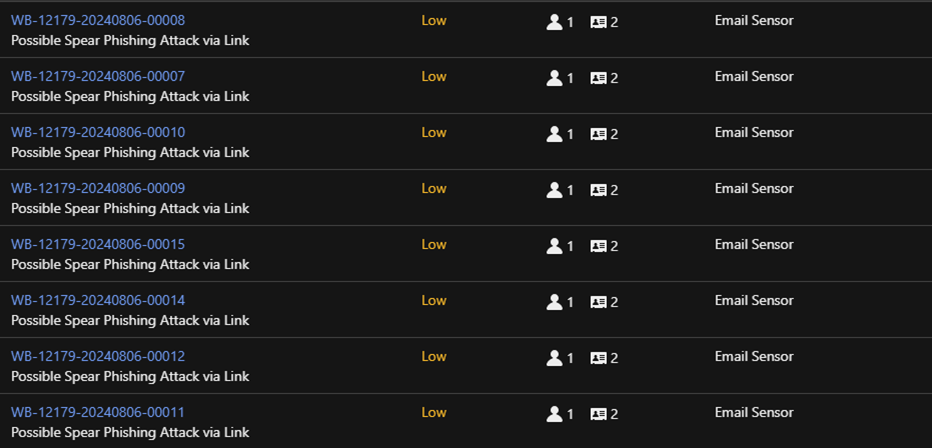Click the user icon for alert 00012
This screenshot has width=932, height=448.
pyautogui.click(x=554, y=357)
